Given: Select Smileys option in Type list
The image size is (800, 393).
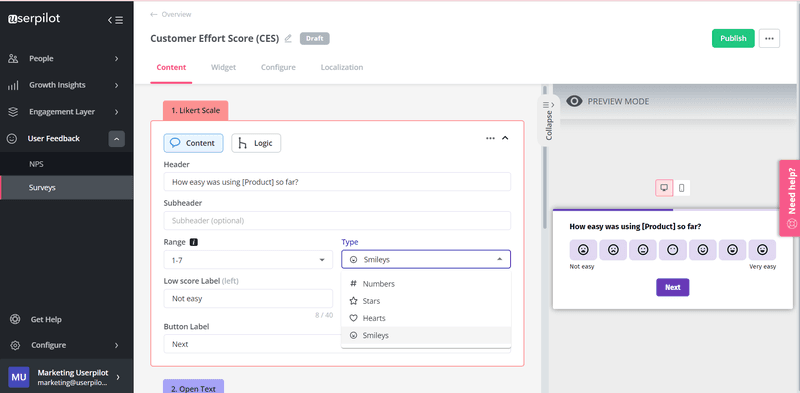Looking at the screenshot, I should (426, 335).
